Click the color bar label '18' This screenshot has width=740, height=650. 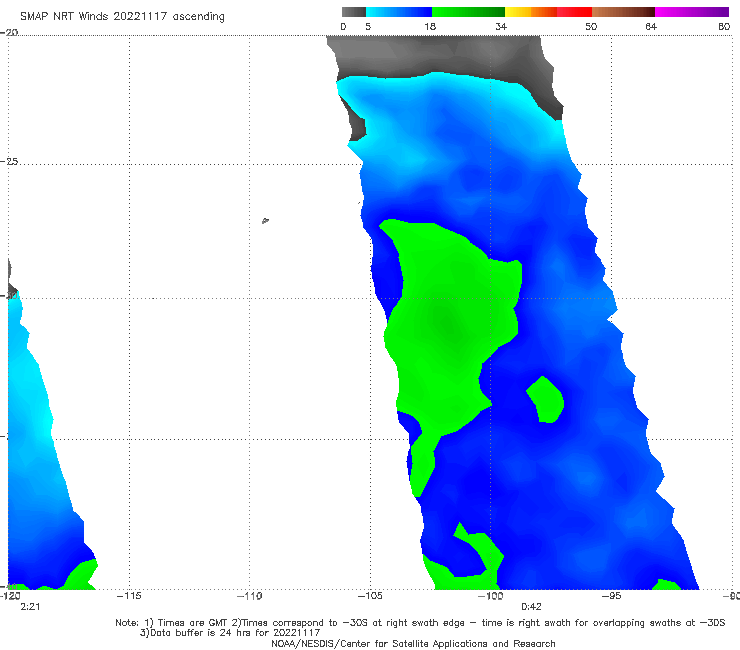point(430,27)
